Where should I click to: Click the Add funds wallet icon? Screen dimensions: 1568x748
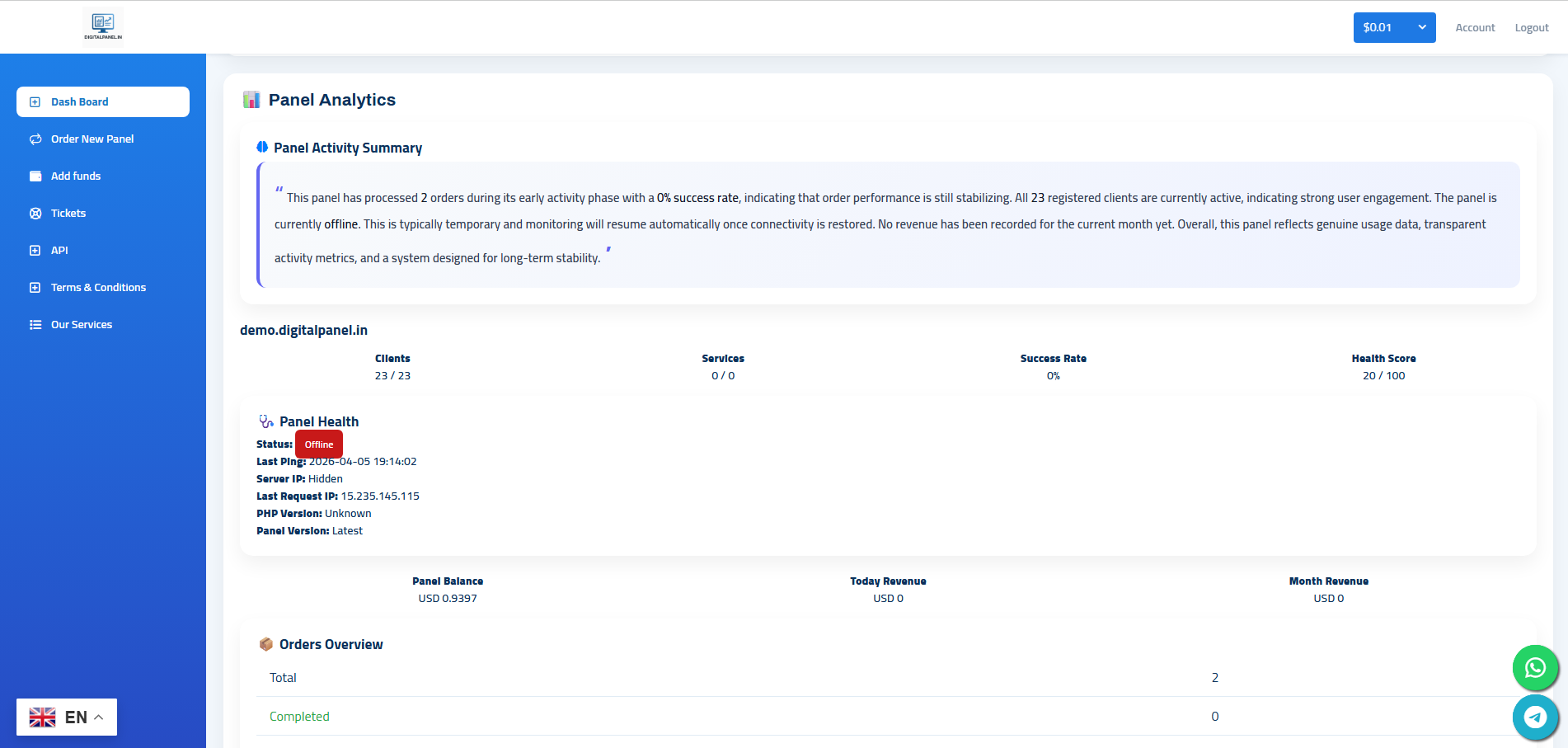pos(35,176)
